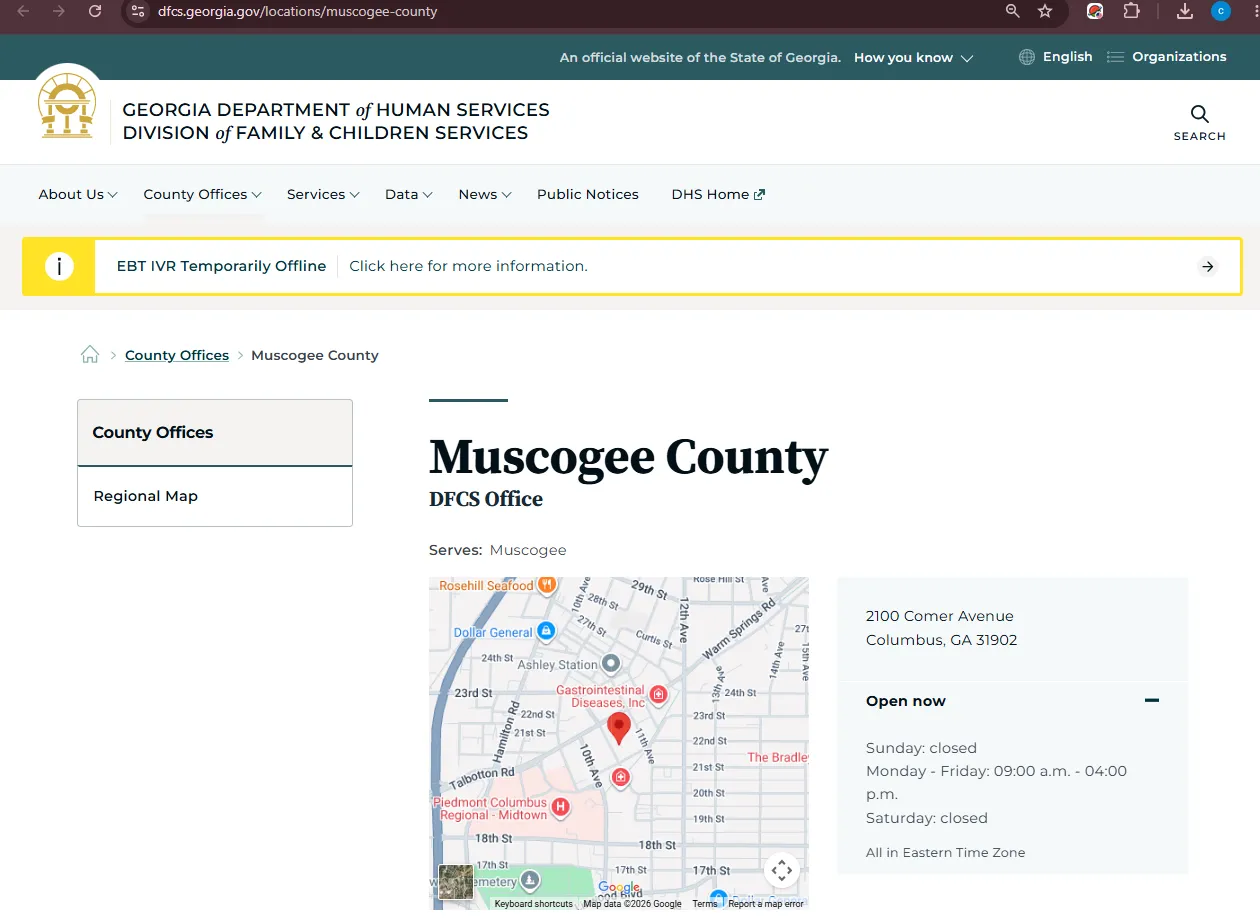Click the Georgia state seal logo
Image resolution: width=1260 pixels, height=919 pixels.
point(67,106)
